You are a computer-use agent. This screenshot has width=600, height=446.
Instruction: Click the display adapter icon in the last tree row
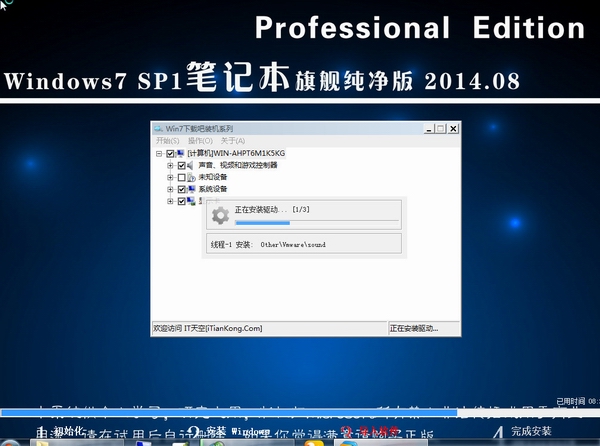click(x=191, y=201)
